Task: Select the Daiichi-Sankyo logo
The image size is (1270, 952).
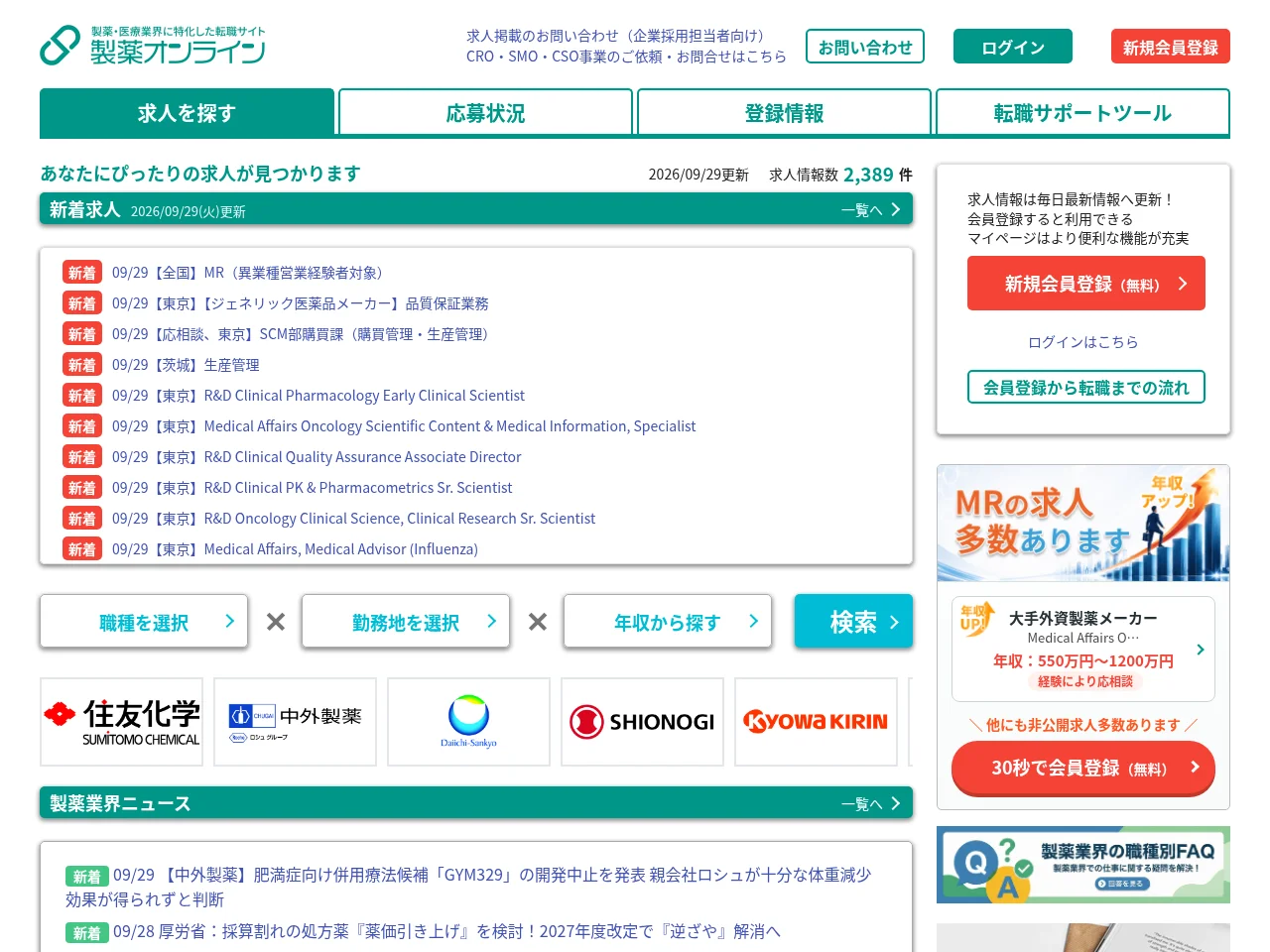Action: point(468,722)
